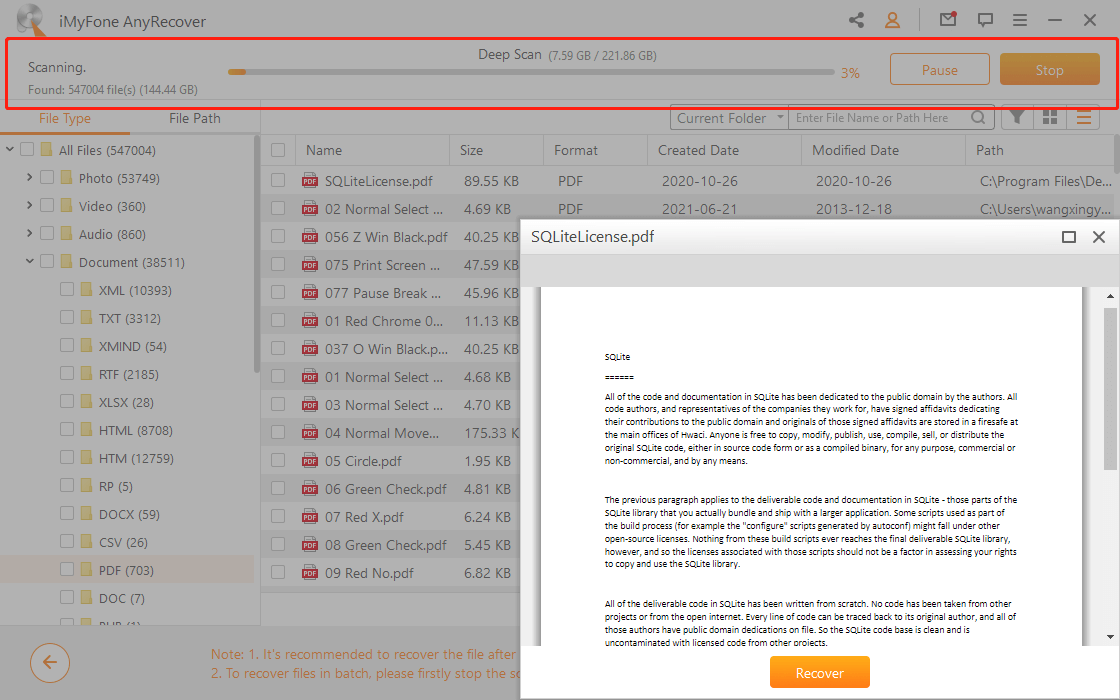The image size is (1120, 700).
Task: Click the CSV folder icon
Action: pos(86,541)
